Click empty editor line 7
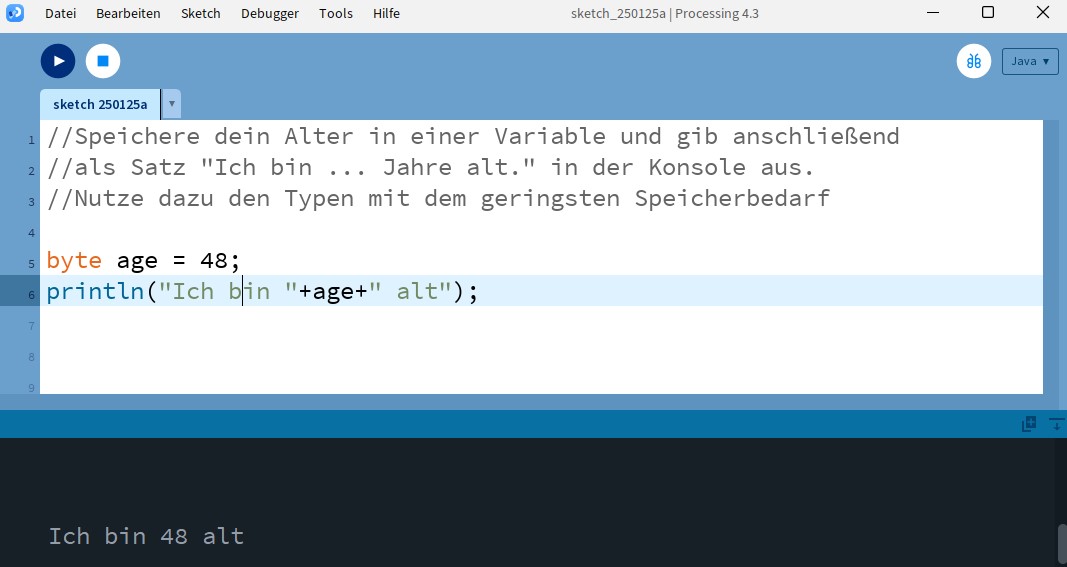Image resolution: width=1067 pixels, height=567 pixels. (x=400, y=325)
